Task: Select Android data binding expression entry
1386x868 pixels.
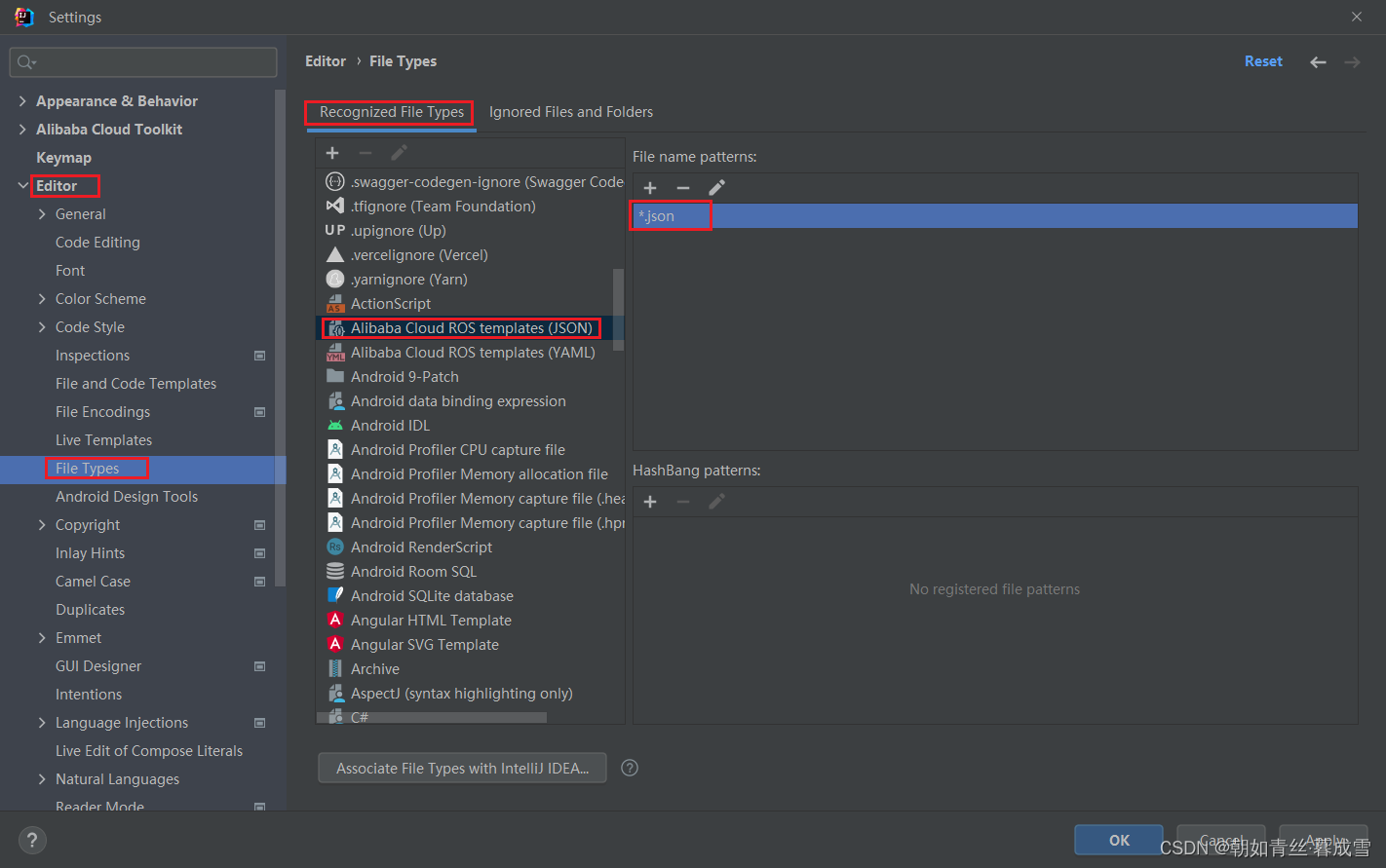Action: pyautogui.click(x=458, y=401)
